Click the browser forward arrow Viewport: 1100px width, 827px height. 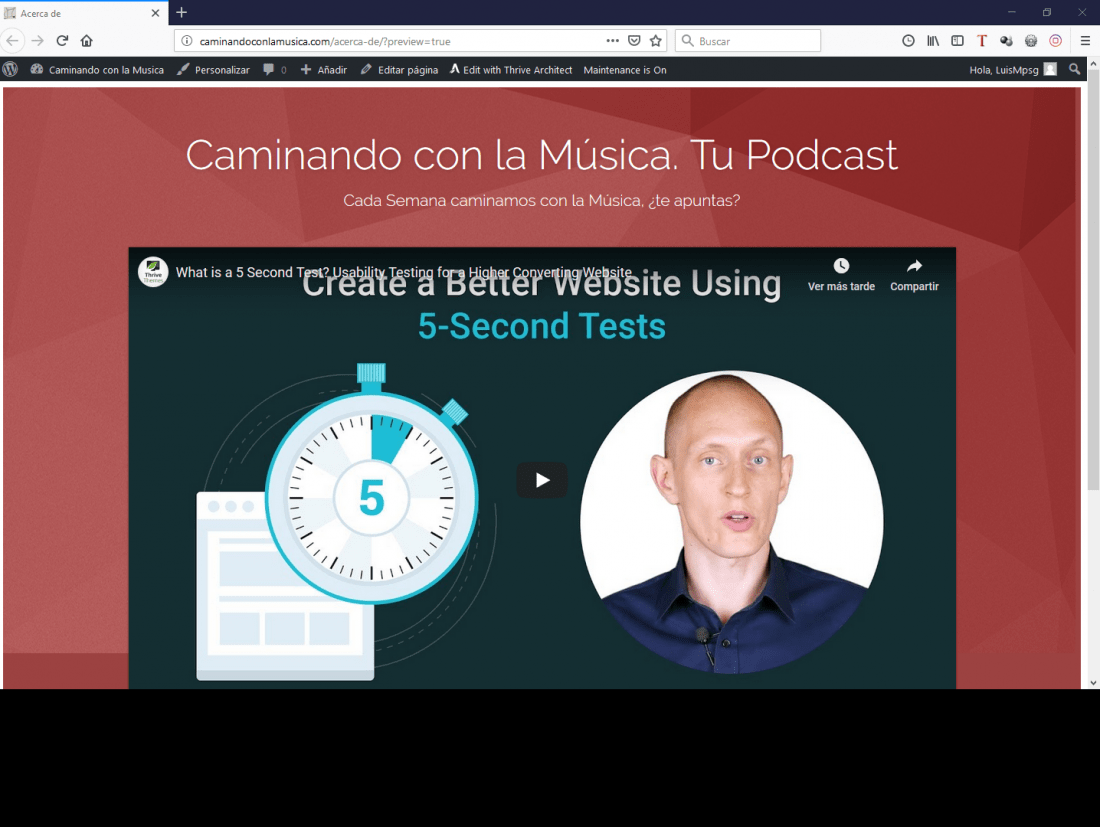pyautogui.click(x=37, y=41)
